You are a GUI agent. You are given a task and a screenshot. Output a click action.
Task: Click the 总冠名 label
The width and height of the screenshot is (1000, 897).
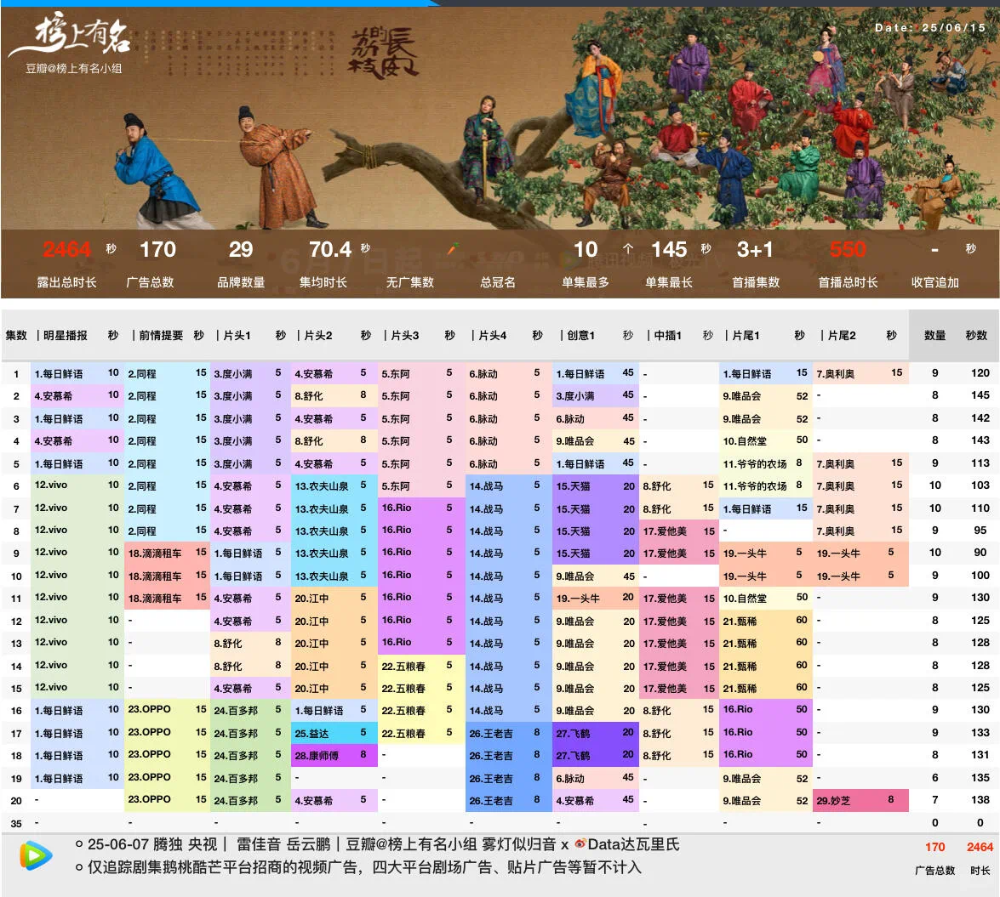[497, 282]
